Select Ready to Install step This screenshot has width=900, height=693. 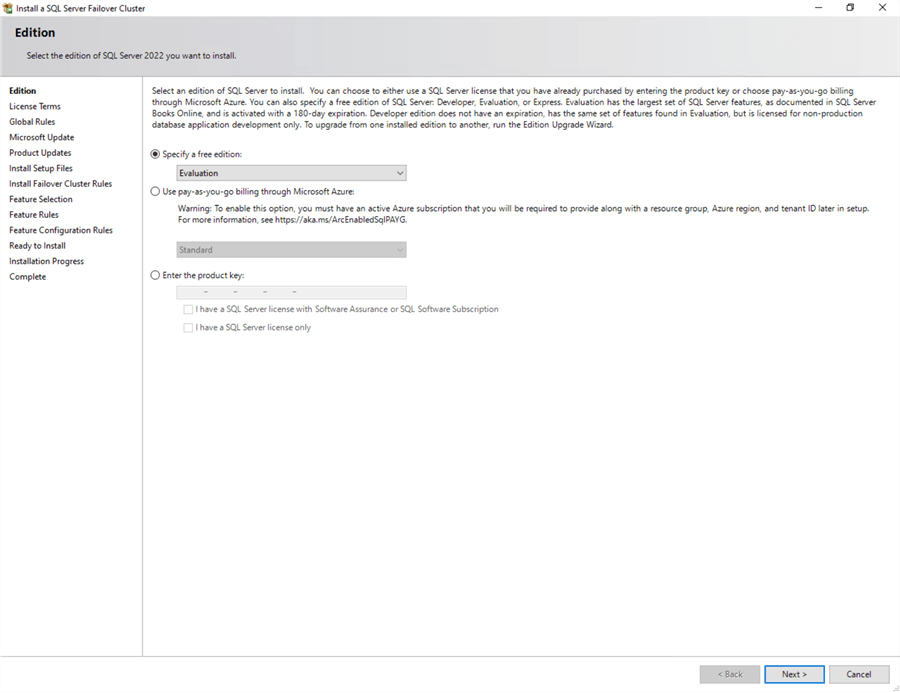pos(37,246)
